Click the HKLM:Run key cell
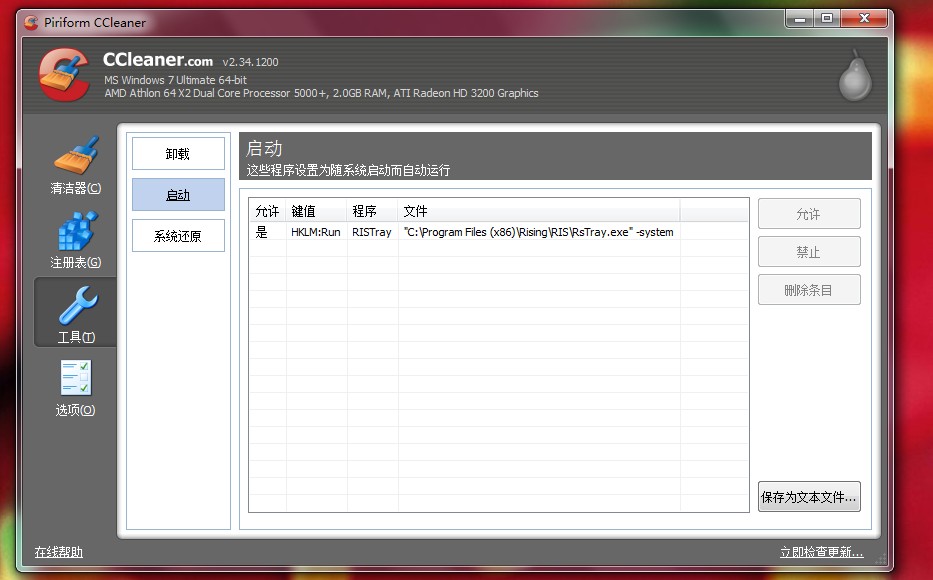The image size is (933, 580). tap(316, 232)
